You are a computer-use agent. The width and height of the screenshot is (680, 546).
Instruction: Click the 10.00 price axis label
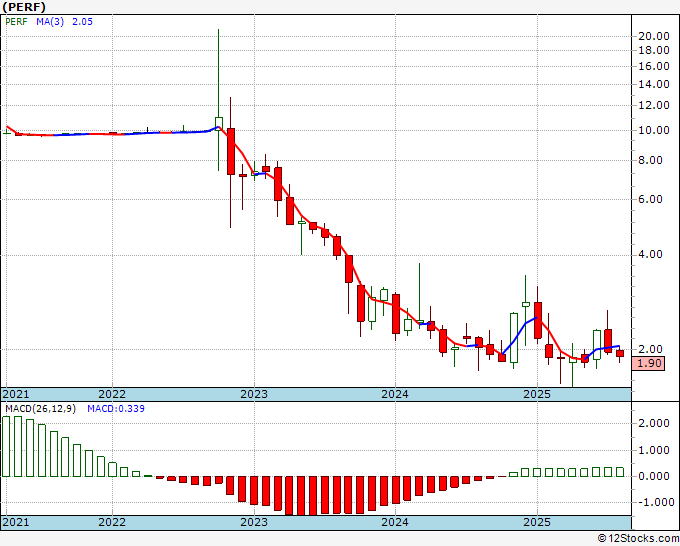[654, 131]
